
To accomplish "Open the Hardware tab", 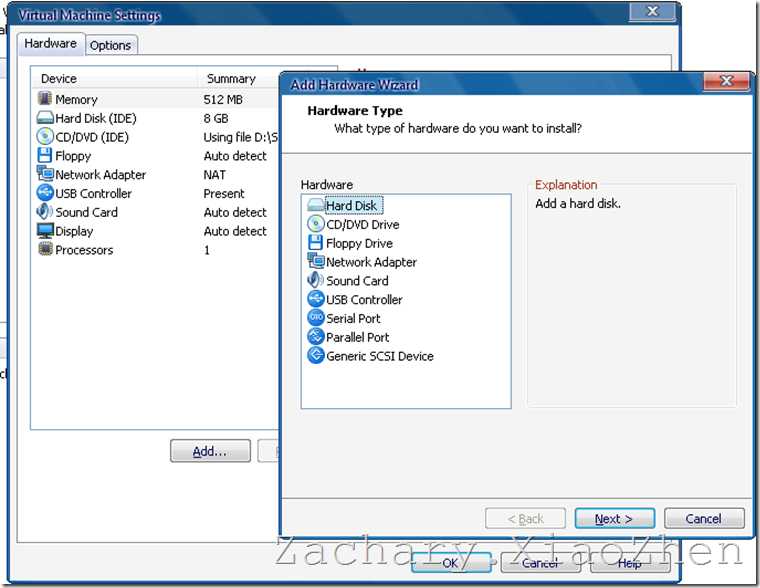I will (x=50, y=44).
